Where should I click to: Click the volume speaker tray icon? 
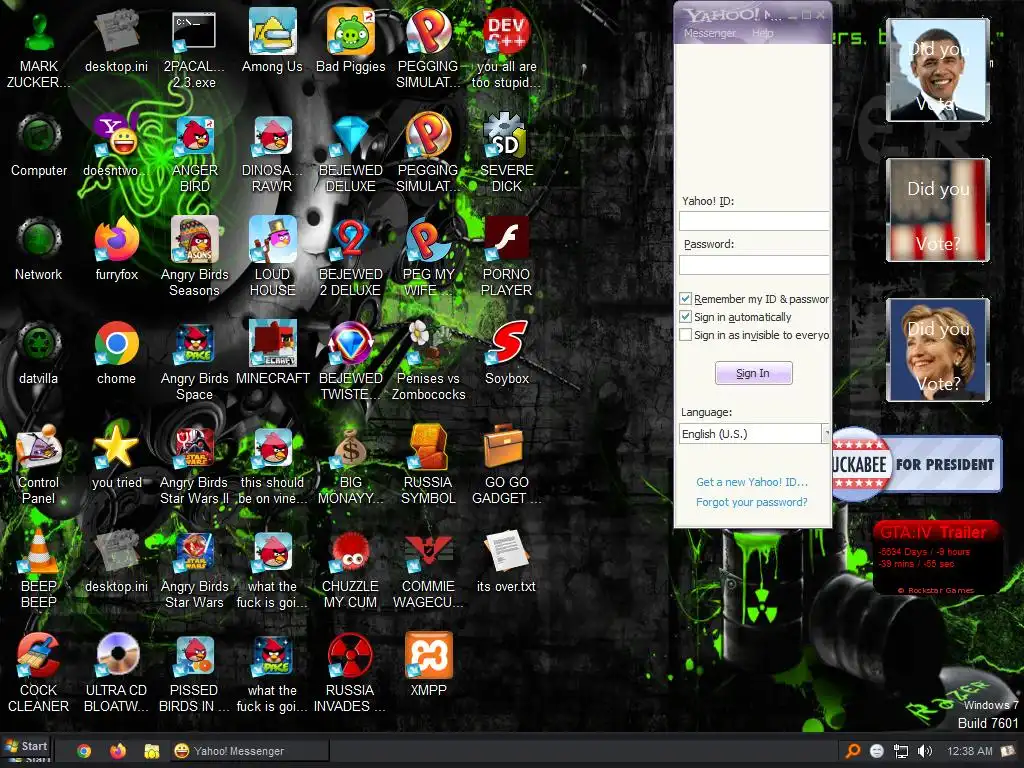pos(925,751)
